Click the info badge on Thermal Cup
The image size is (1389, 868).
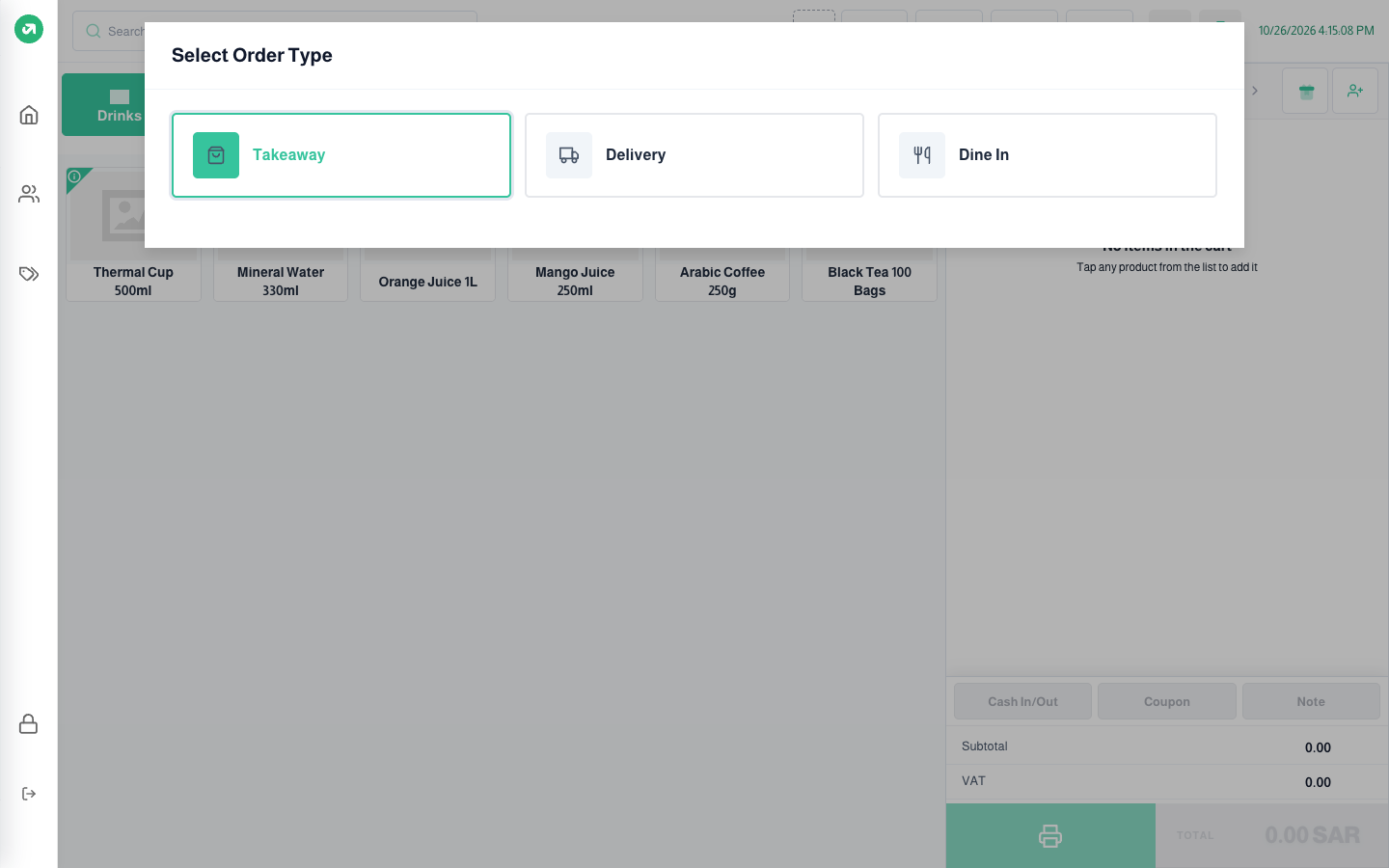coord(74,176)
